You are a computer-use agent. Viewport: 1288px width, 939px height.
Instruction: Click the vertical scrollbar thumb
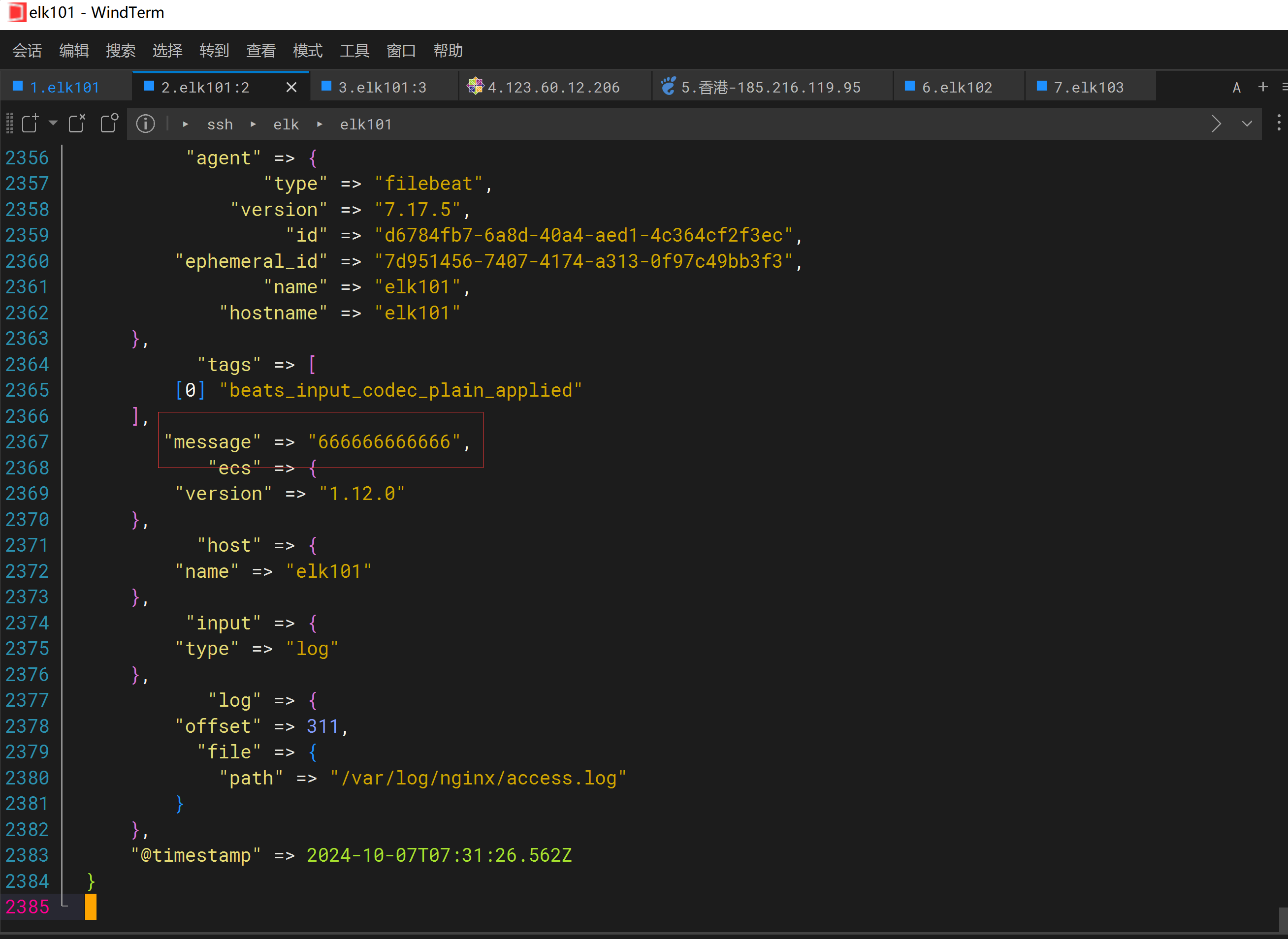point(1283,919)
